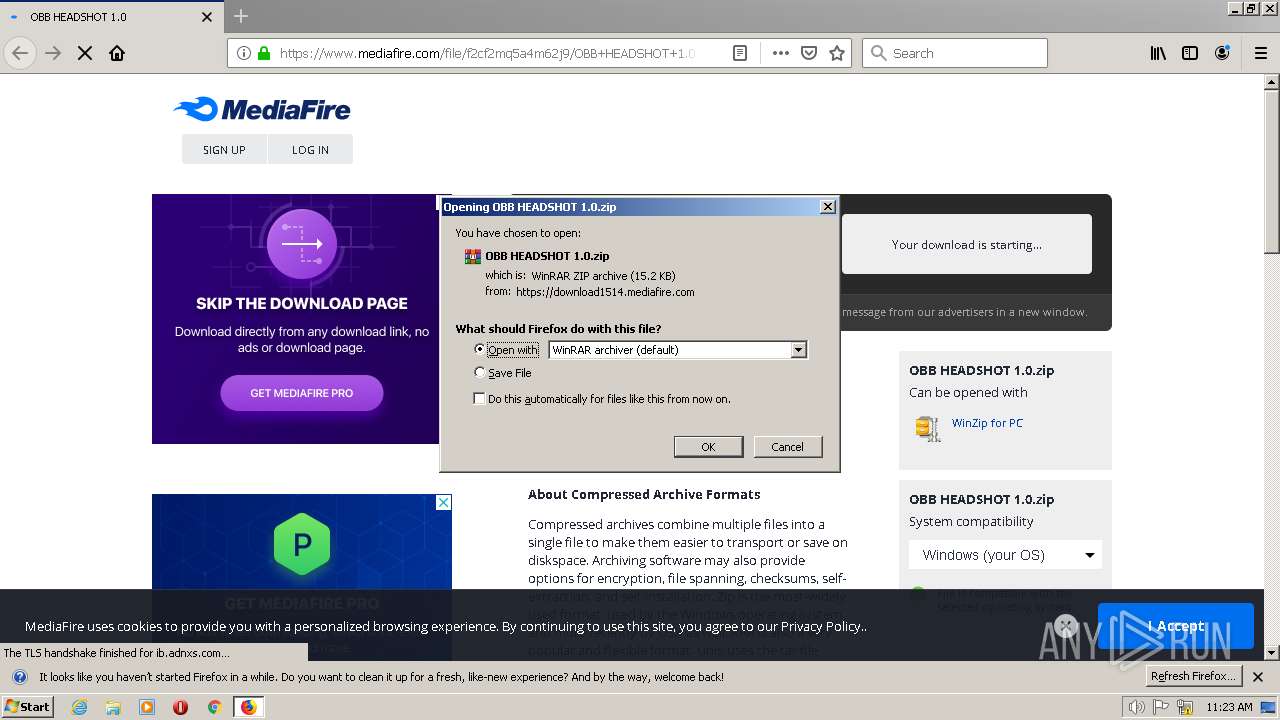This screenshot has width=1280, height=720.
Task: Click the address bar URL field
Action: point(487,53)
